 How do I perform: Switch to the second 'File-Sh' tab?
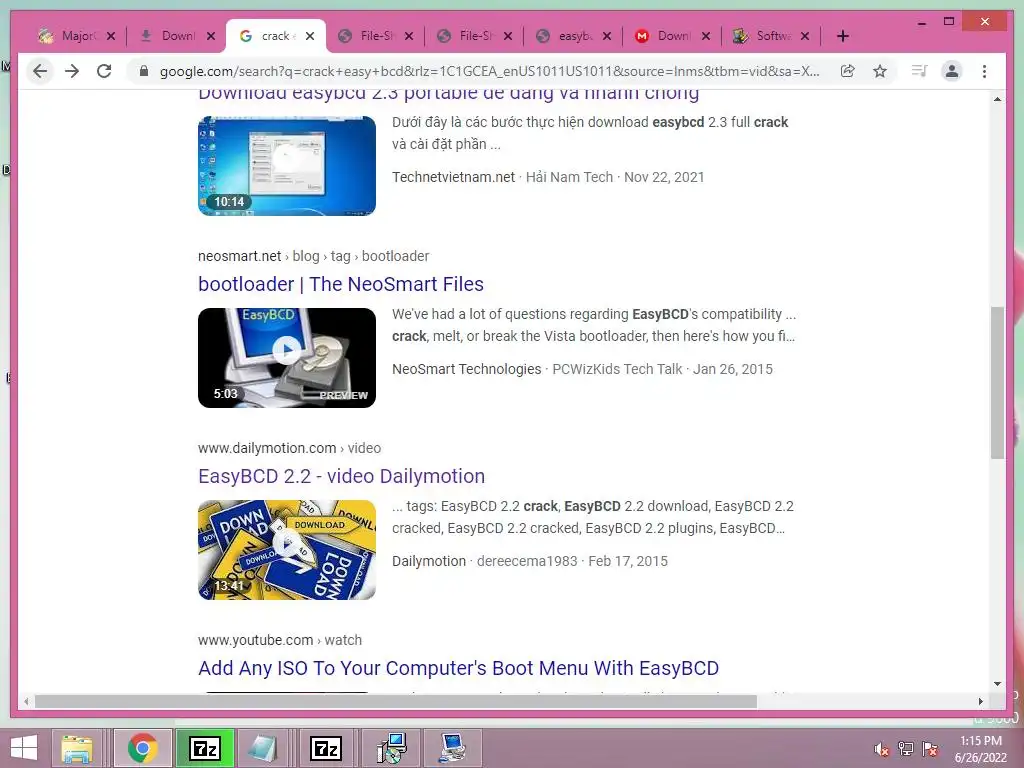pyautogui.click(x=472, y=36)
